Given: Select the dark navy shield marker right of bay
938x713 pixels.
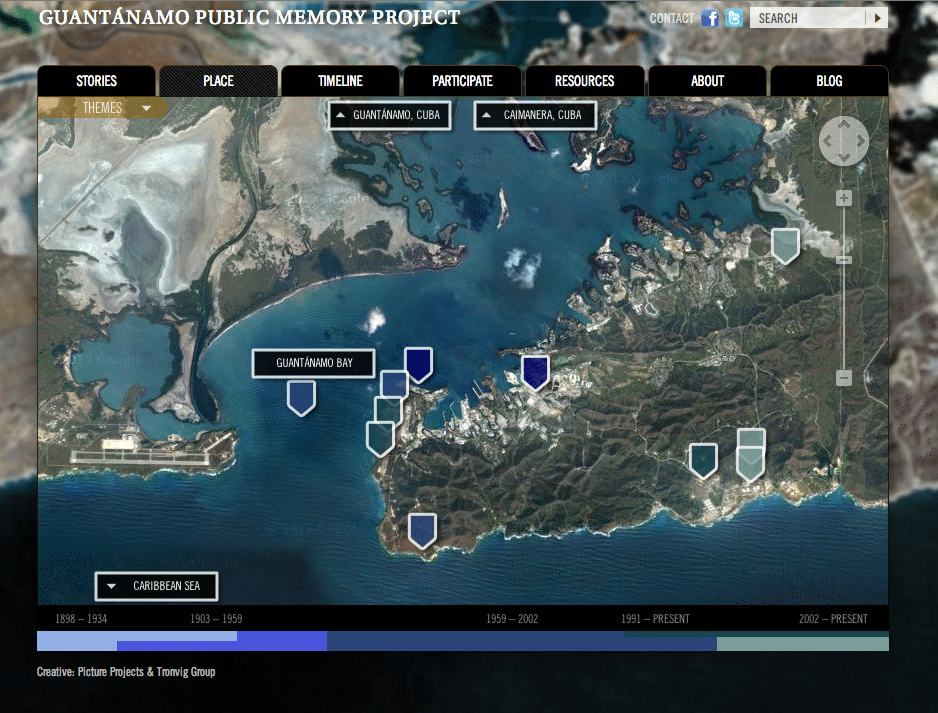Looking at the screenshot, I should tap(535, 373).
